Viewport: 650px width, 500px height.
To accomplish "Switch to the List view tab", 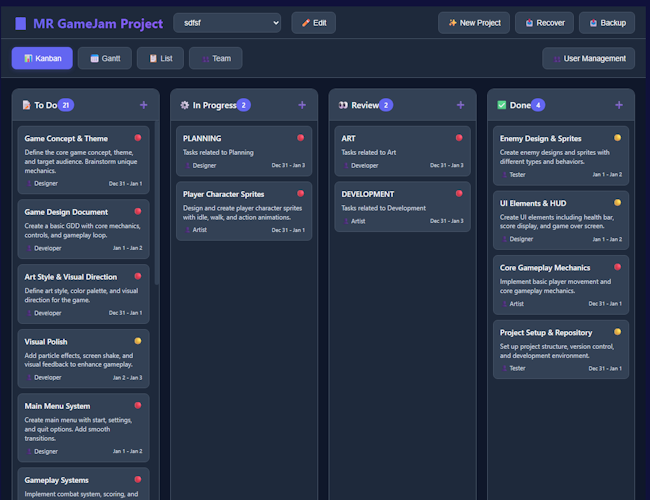I will point(160,58).
